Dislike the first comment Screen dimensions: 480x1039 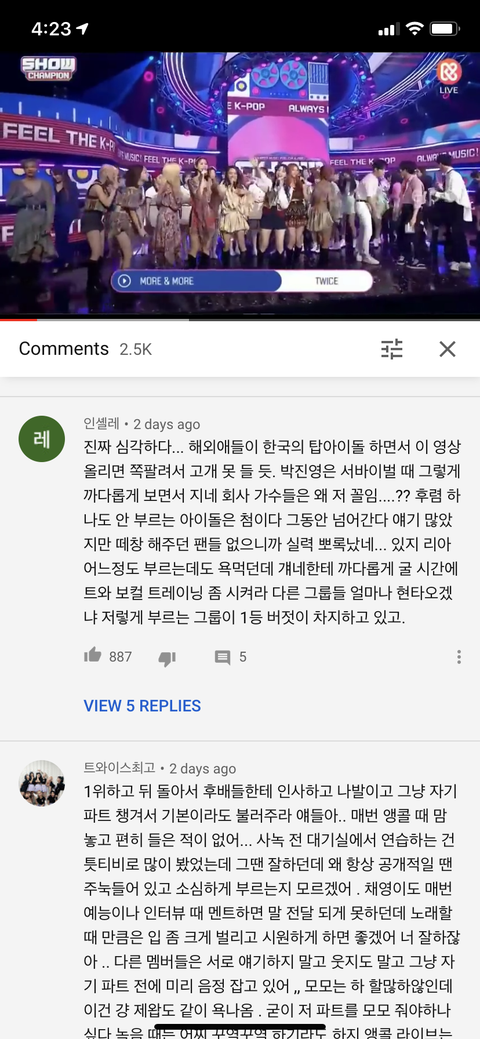(166, 657)
